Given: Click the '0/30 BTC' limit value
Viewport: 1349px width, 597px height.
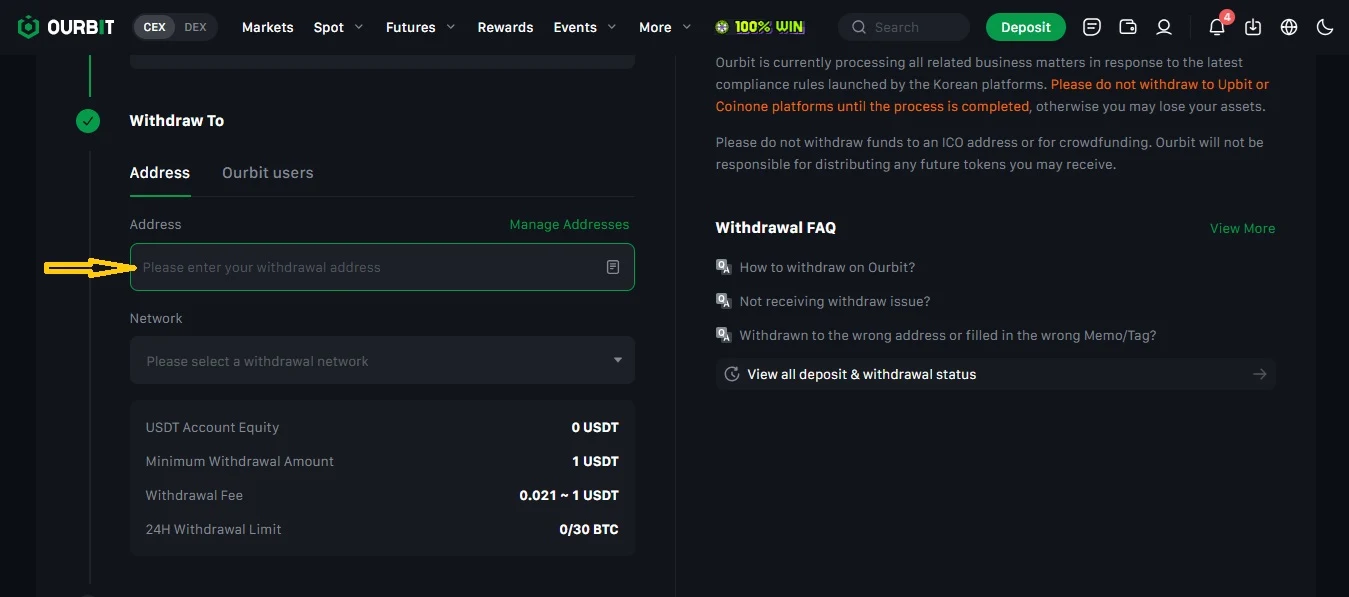Looking at the screenshot, I should click(589, 529).
